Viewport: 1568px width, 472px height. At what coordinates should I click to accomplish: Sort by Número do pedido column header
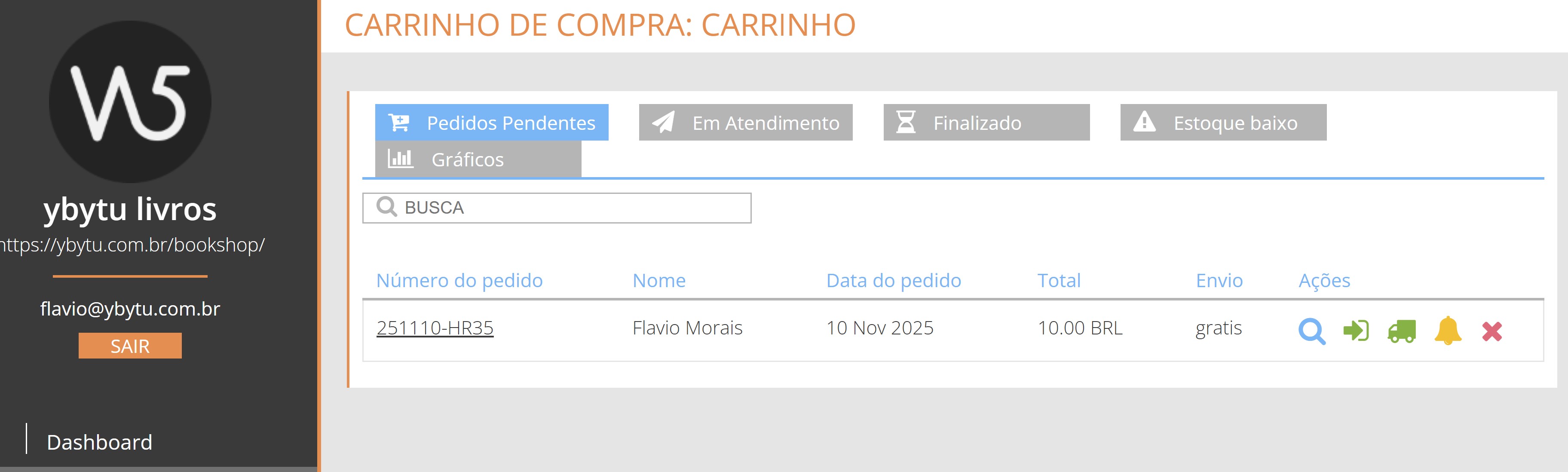coord(459,280)
